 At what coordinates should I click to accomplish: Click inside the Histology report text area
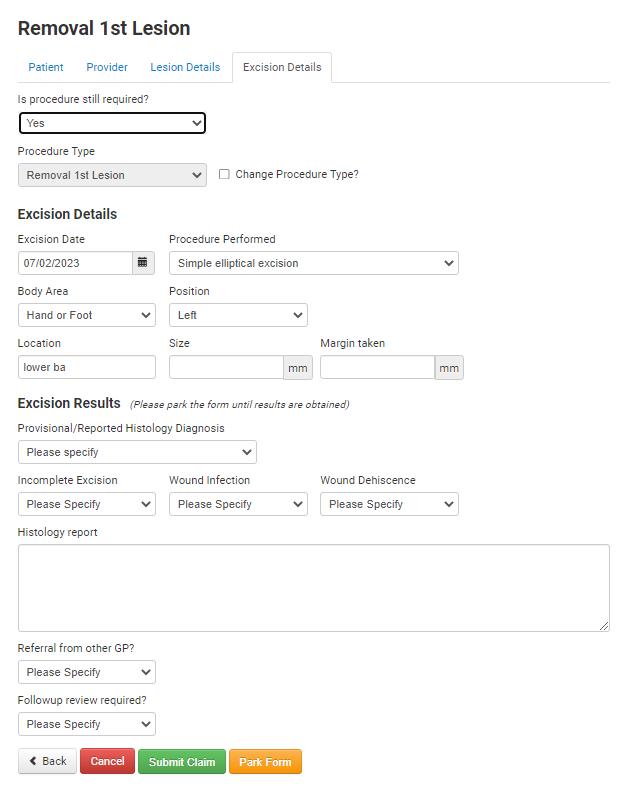314,588
